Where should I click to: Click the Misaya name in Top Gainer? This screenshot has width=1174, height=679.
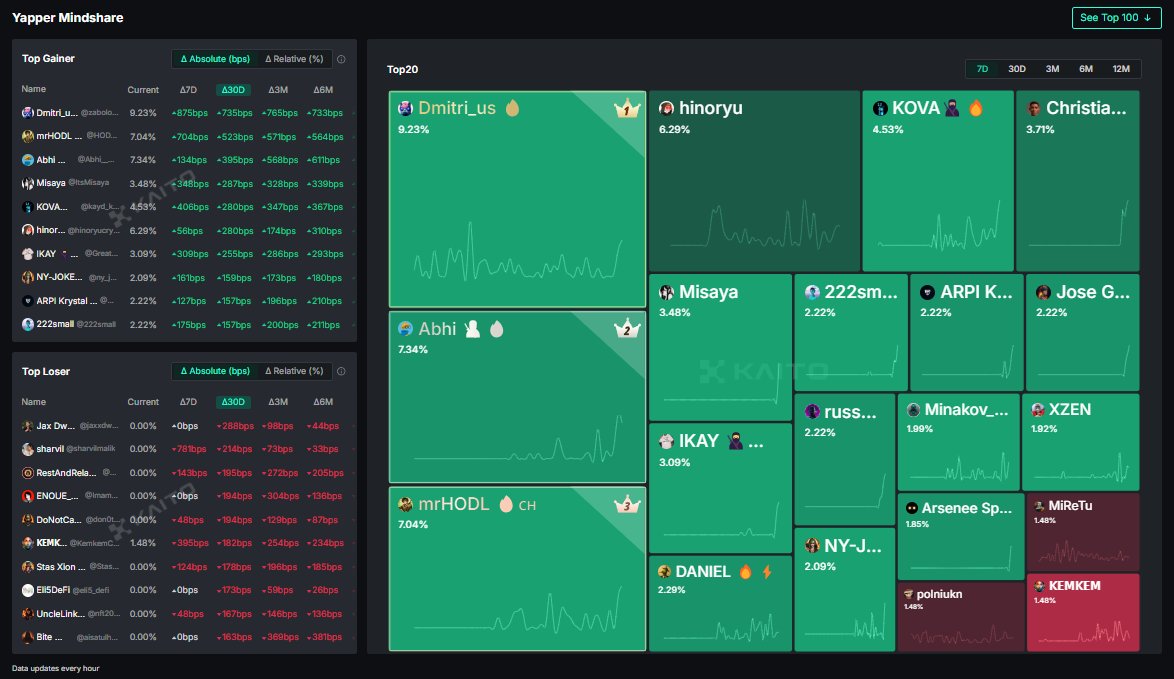[x=51, y=183]
